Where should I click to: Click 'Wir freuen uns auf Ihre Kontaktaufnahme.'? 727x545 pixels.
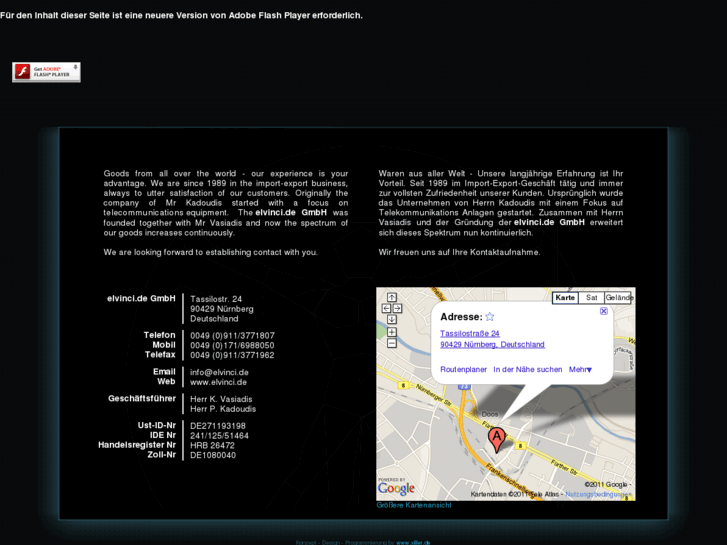point(459,252)
